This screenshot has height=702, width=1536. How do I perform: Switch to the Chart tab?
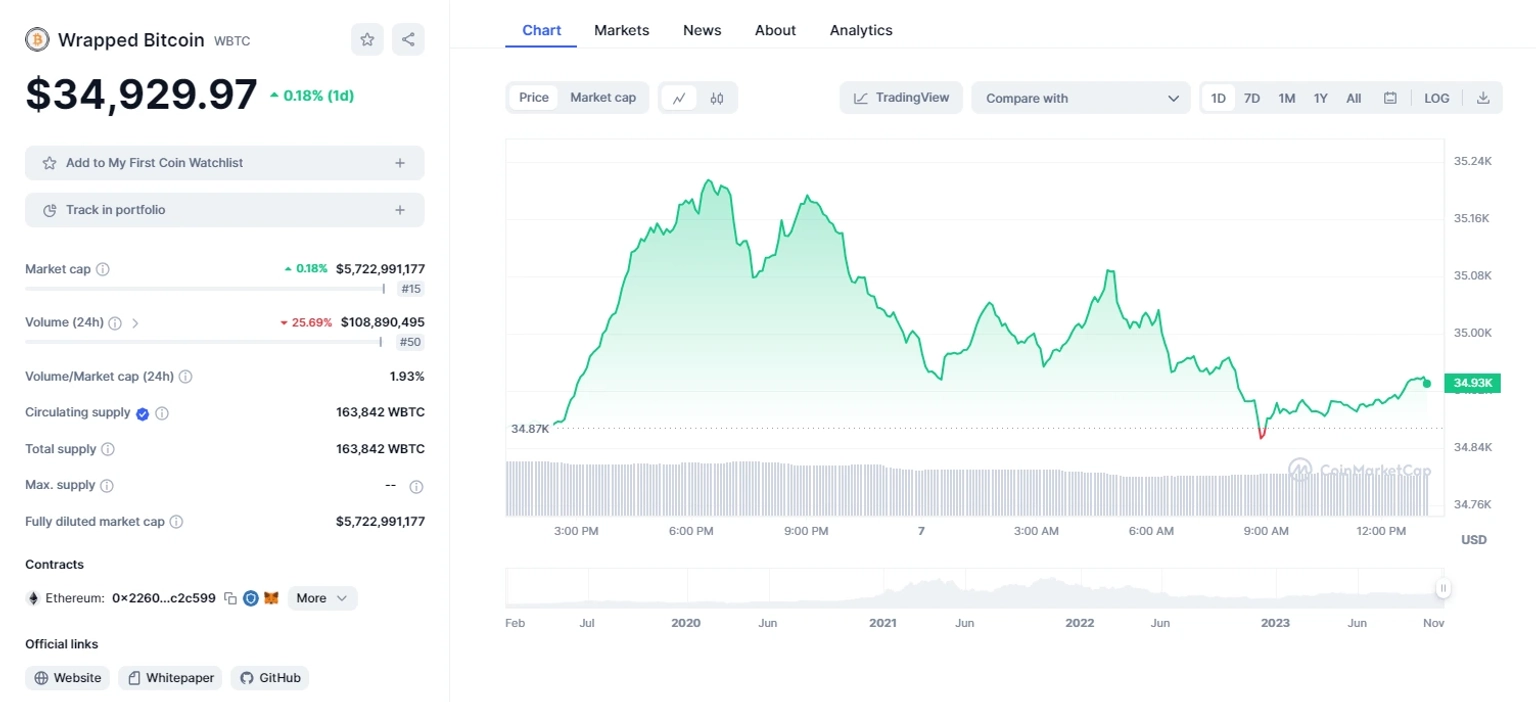[542, 30]
